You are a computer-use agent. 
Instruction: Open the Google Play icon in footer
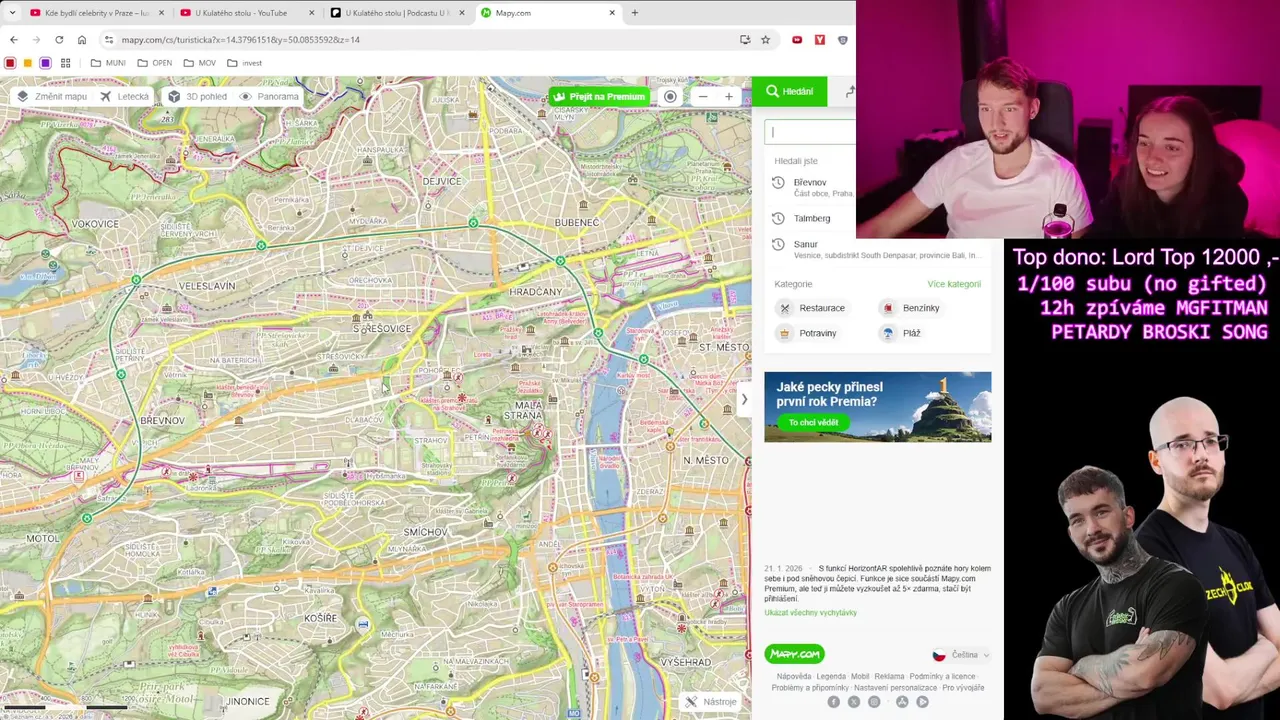(922, 702)
